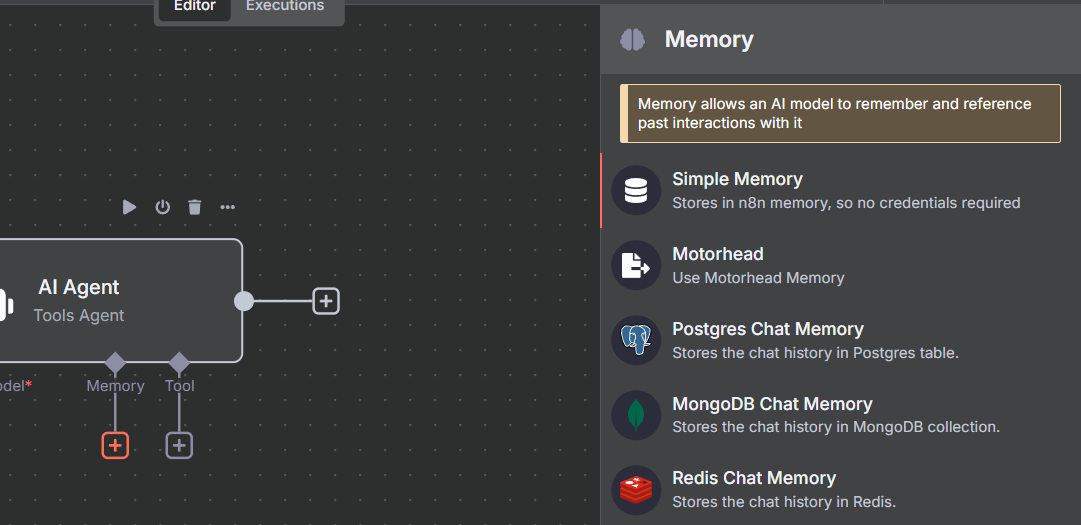
Task: Delete the AI Agent node with trash icon
Action: point(194,207)
